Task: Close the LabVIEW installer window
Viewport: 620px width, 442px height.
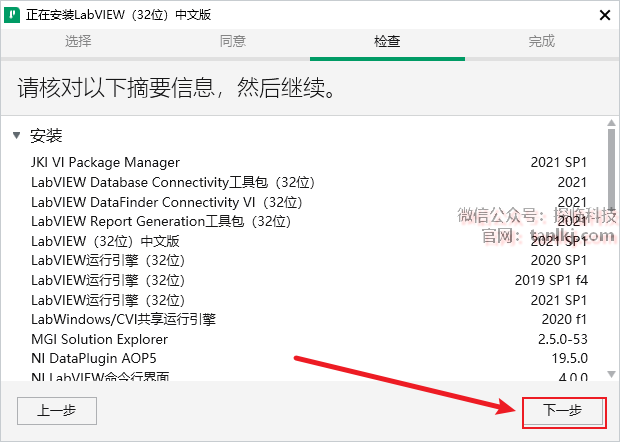Action: [605, 15]
